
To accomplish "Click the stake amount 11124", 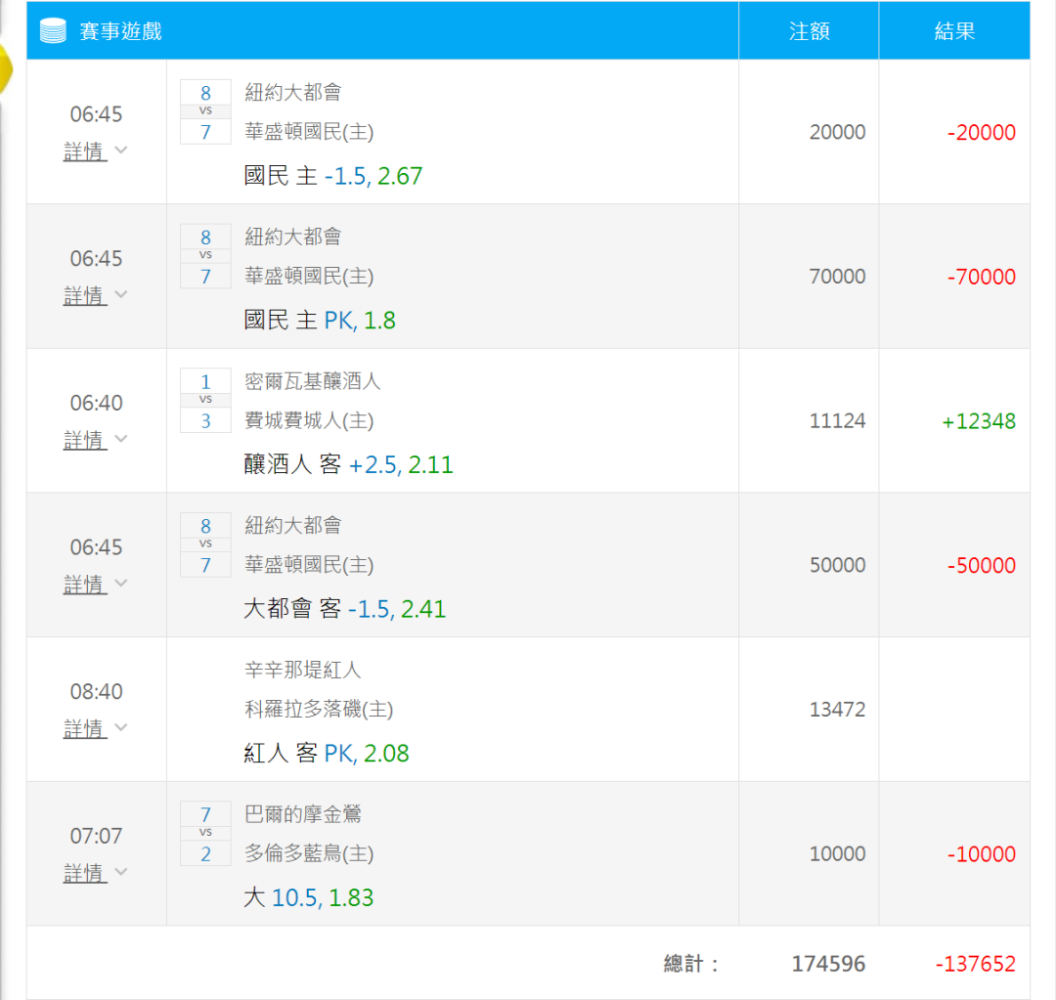I will pos(837,421).
